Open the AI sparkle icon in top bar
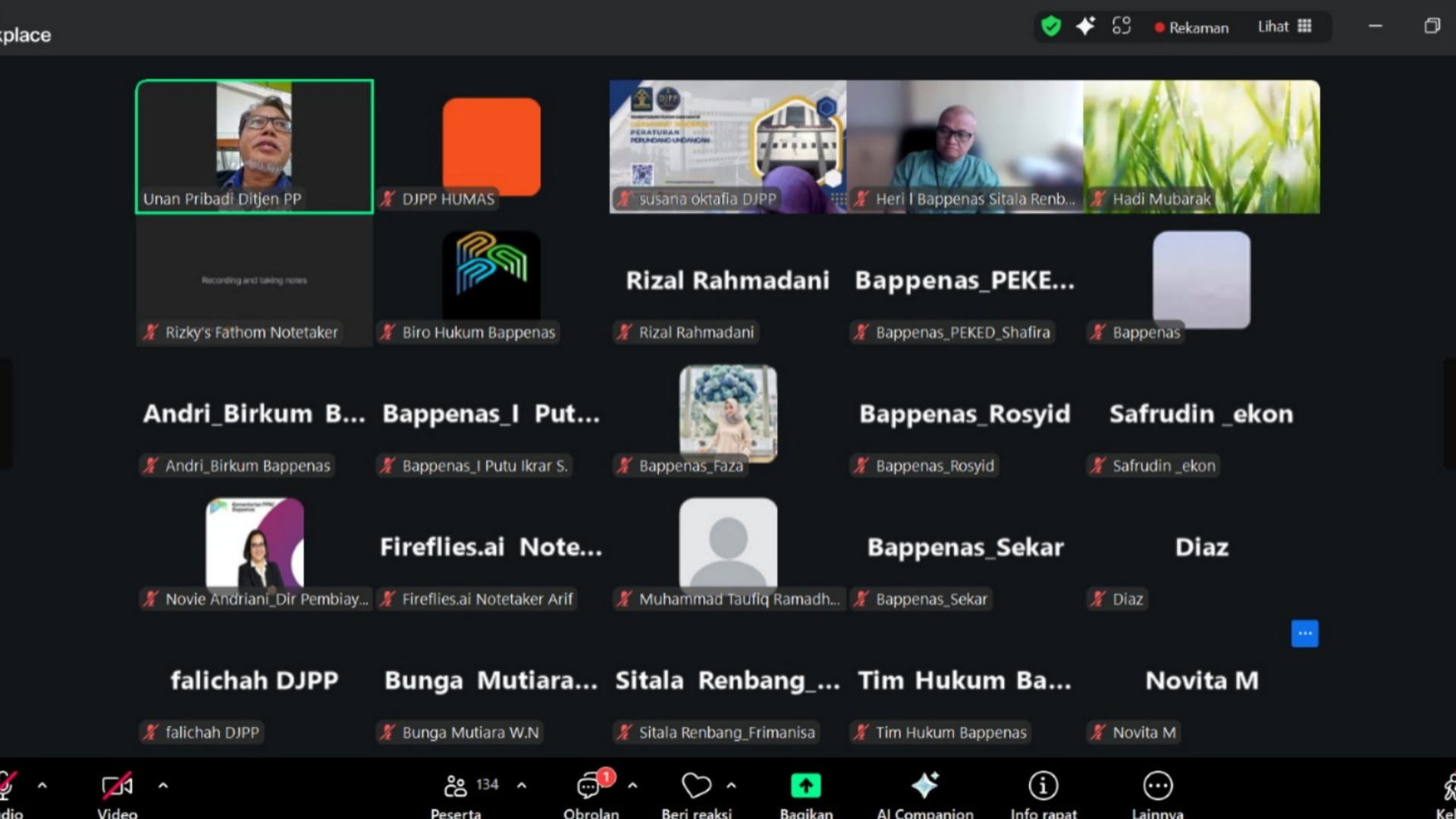The width and height of the screenshot is (1456, 819). pos(1085,27)
